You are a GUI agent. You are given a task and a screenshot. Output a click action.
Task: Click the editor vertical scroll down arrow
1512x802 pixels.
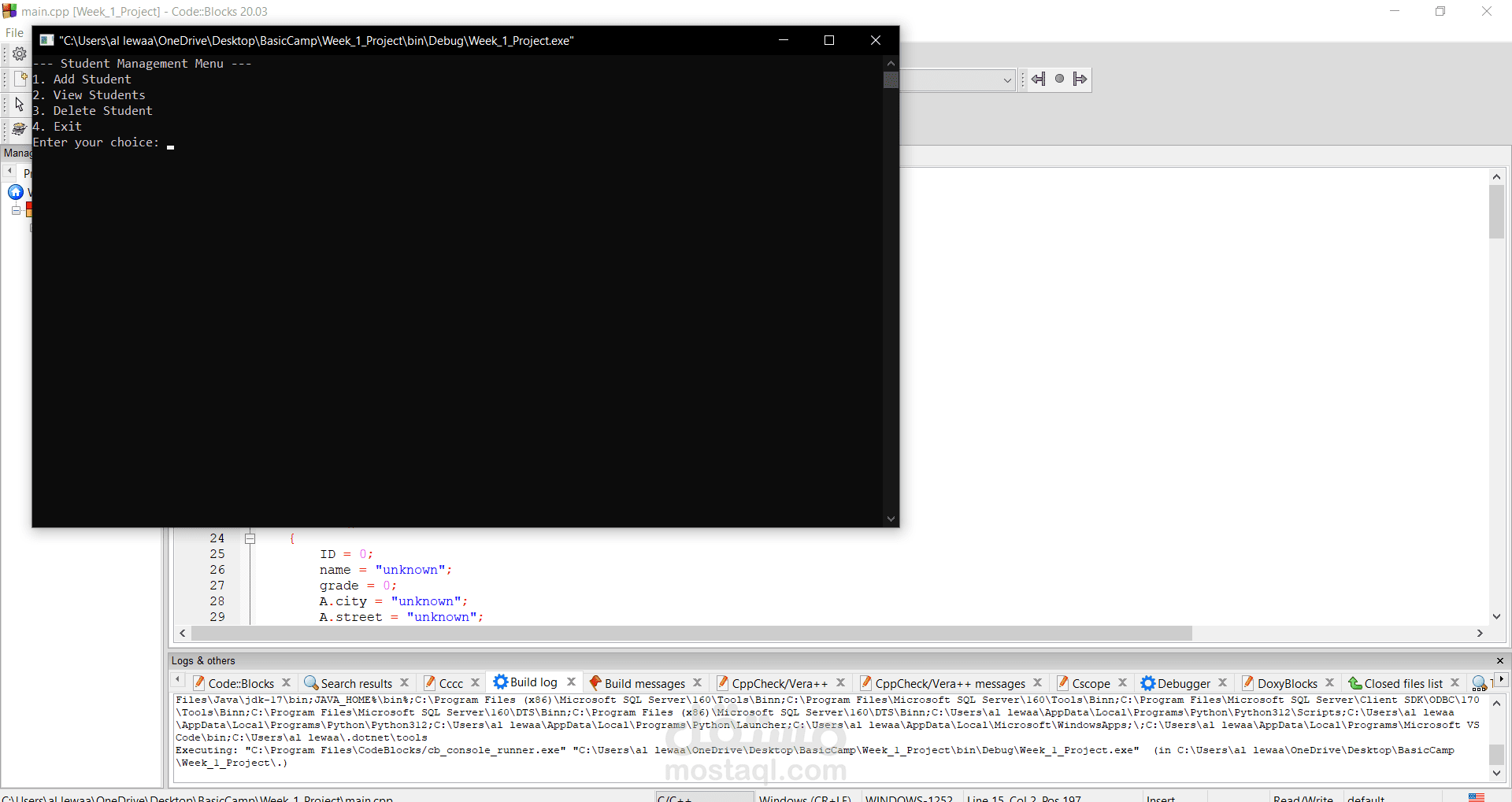(x=1496, y=616)
